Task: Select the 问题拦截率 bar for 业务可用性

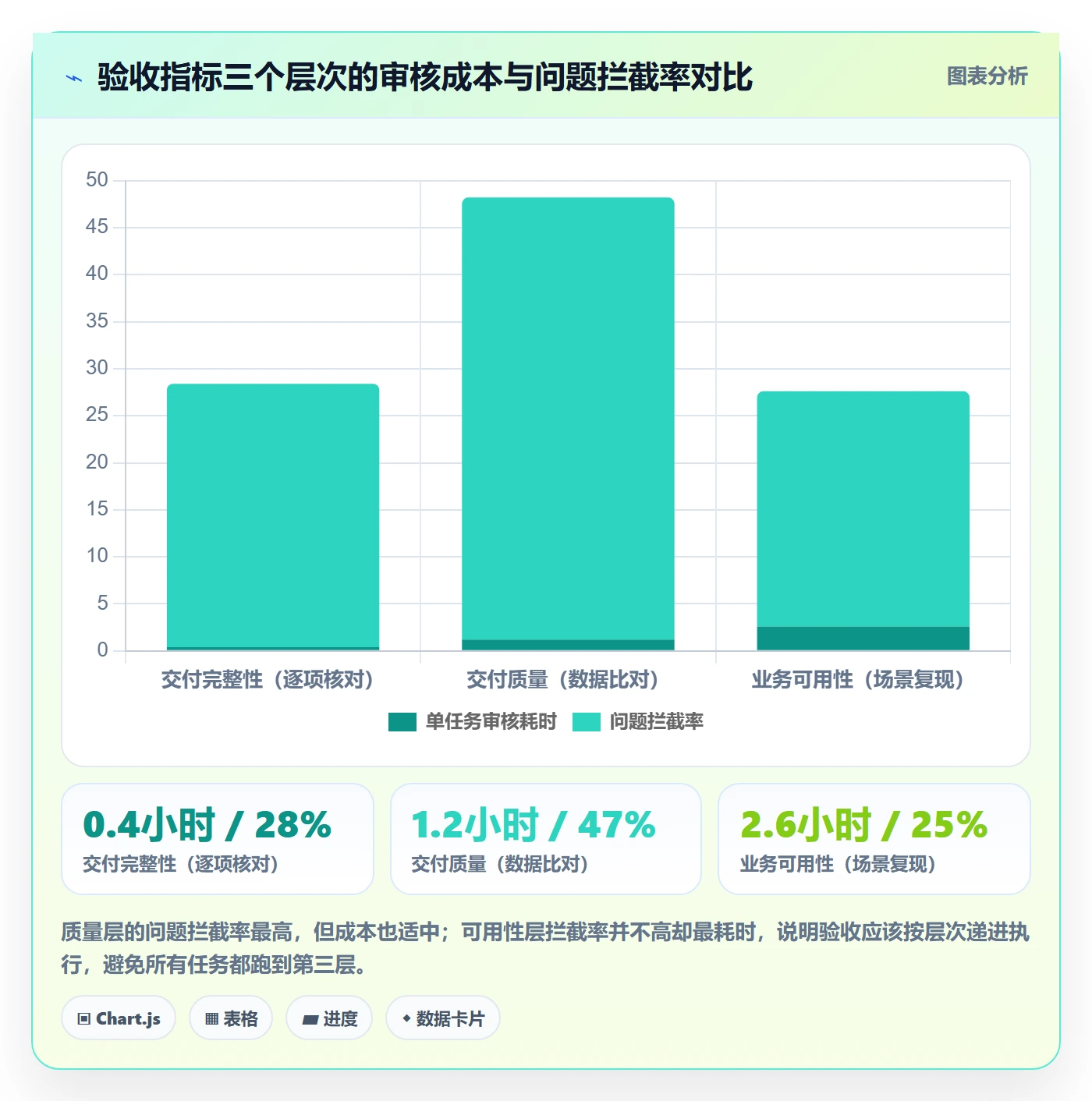Action: [x=863, y=508]
